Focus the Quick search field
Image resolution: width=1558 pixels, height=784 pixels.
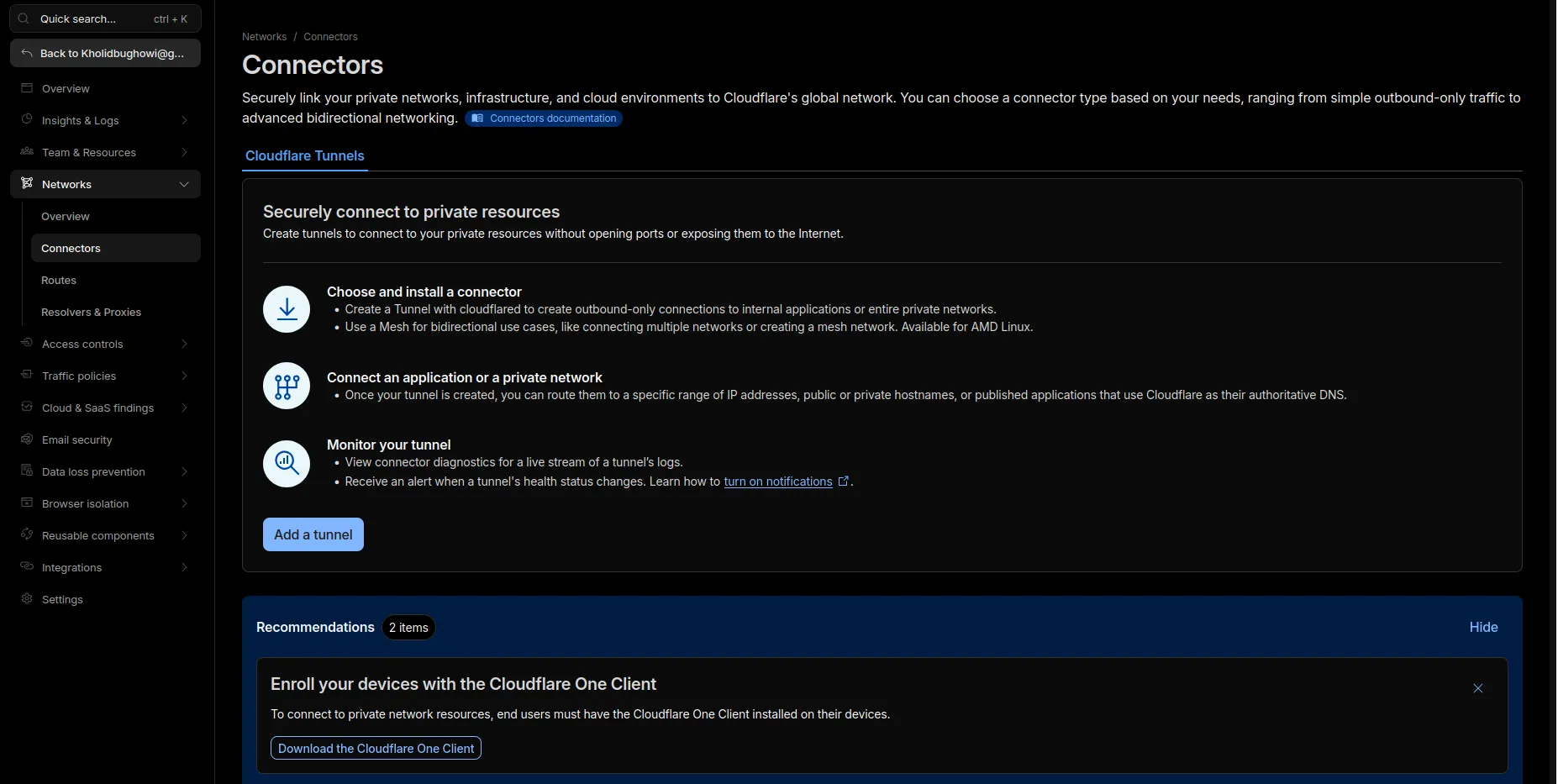pyautogui.click(x=105, y=18)
